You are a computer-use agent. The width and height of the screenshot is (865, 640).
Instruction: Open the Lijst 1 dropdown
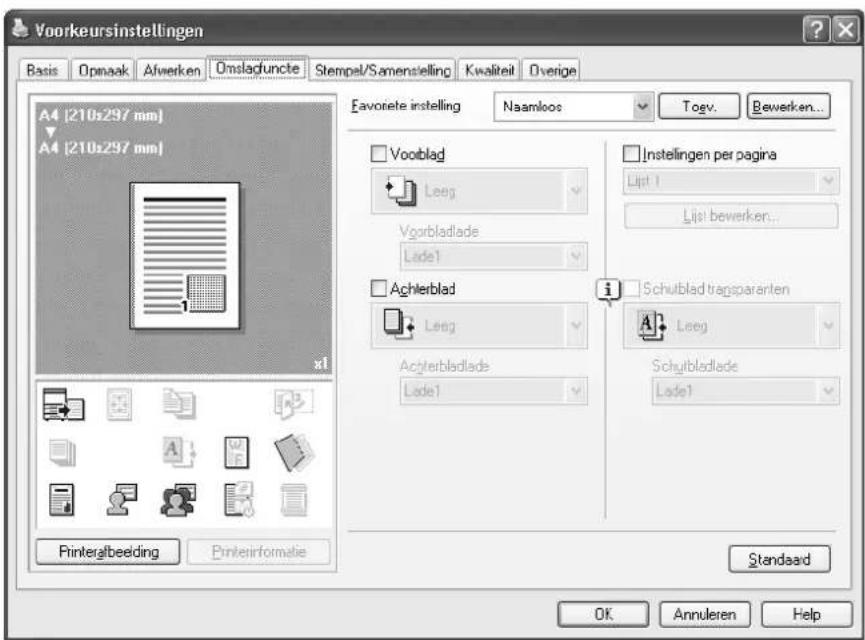tap(731, 181)
